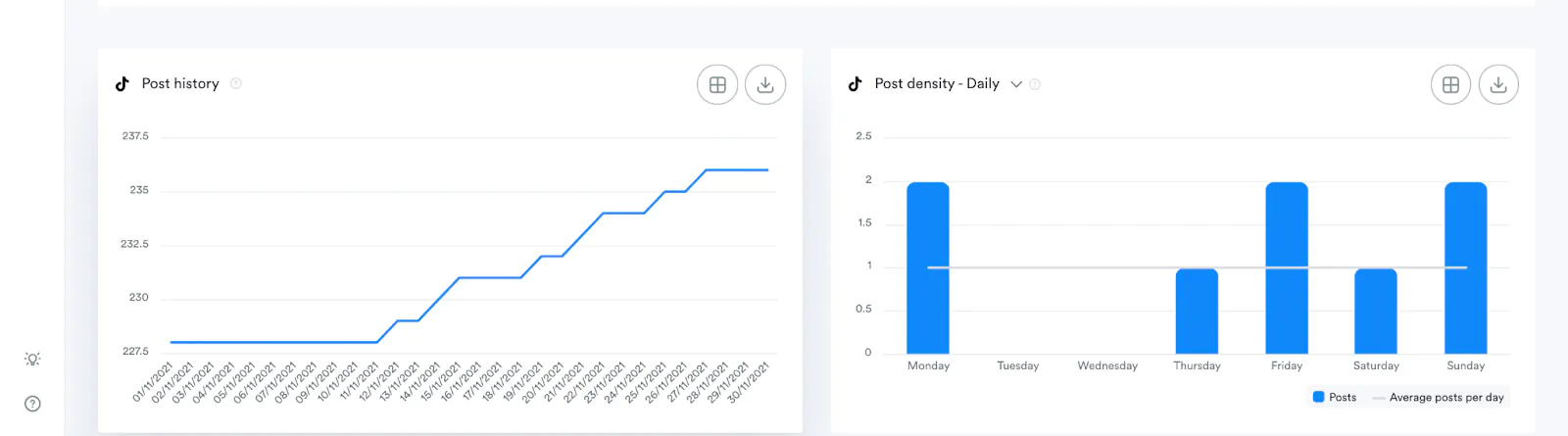The width and height of the screenshot is (1568, 436).
Task: Show info tooltip for Post density
Action: click(1035, 84)
